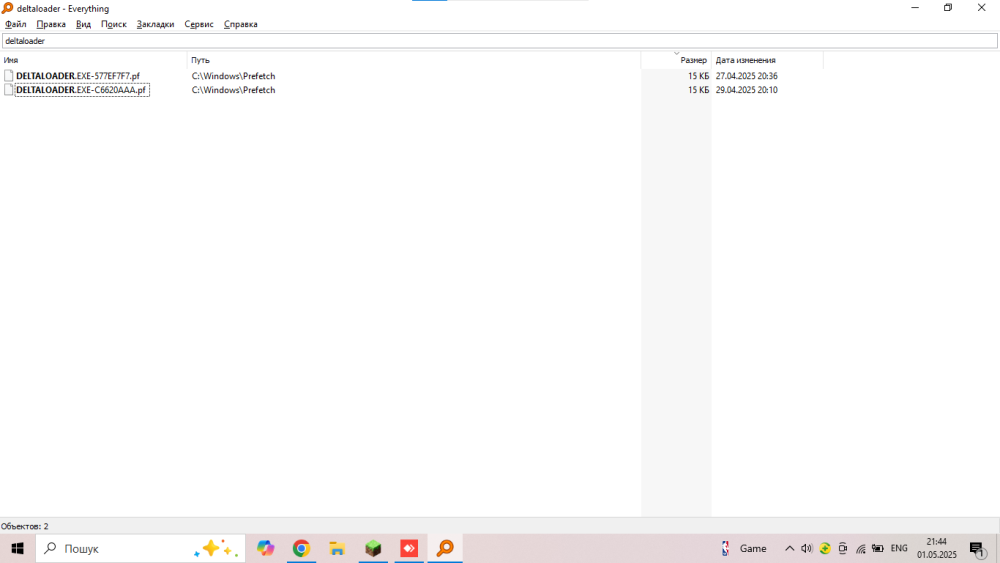Open the notification center icon
Screen dimensions: 1000x563
[x=978, y=548]
